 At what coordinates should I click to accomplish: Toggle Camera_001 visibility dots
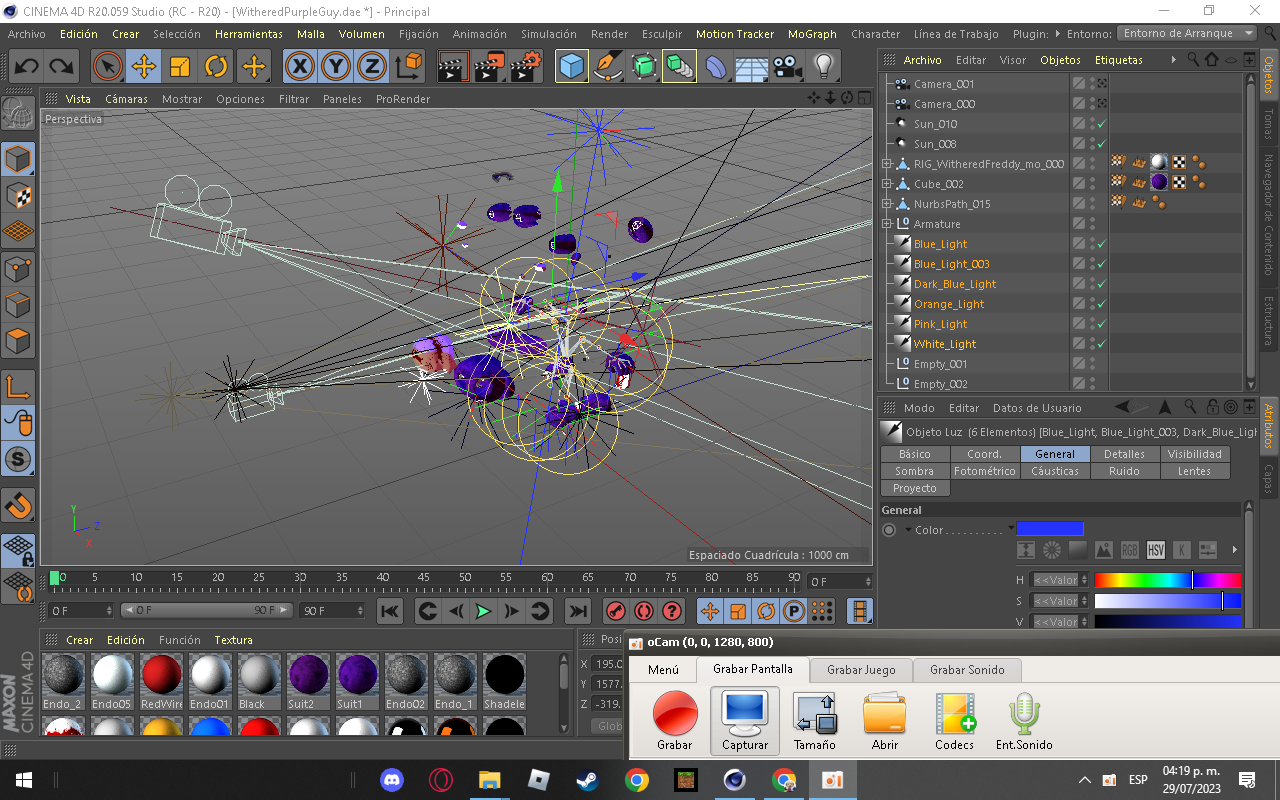point(1092,84)
